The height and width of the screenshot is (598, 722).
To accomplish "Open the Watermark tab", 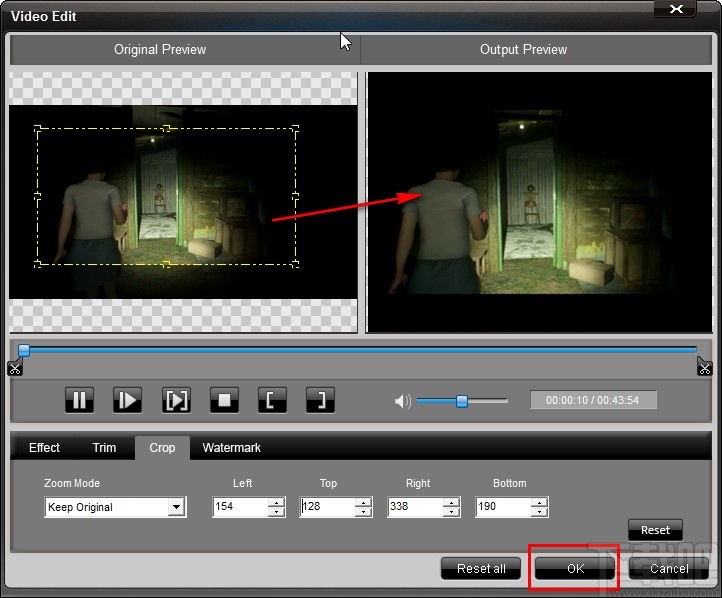I will click(x=232, y=447).
